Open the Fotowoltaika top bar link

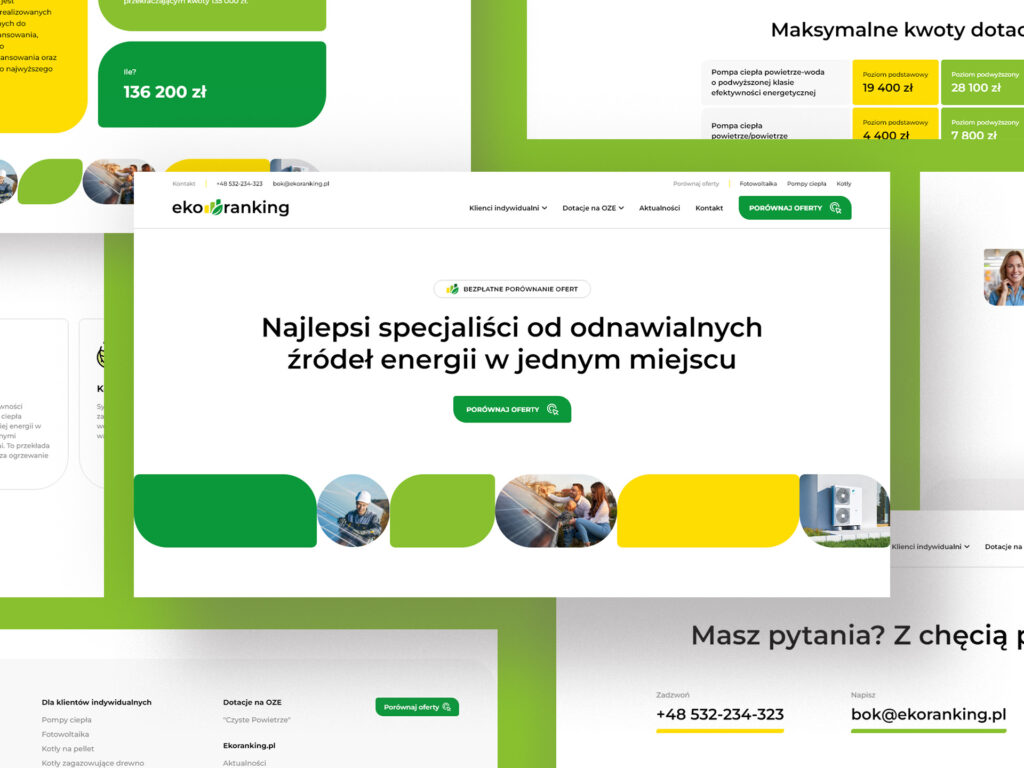[758, 184]
